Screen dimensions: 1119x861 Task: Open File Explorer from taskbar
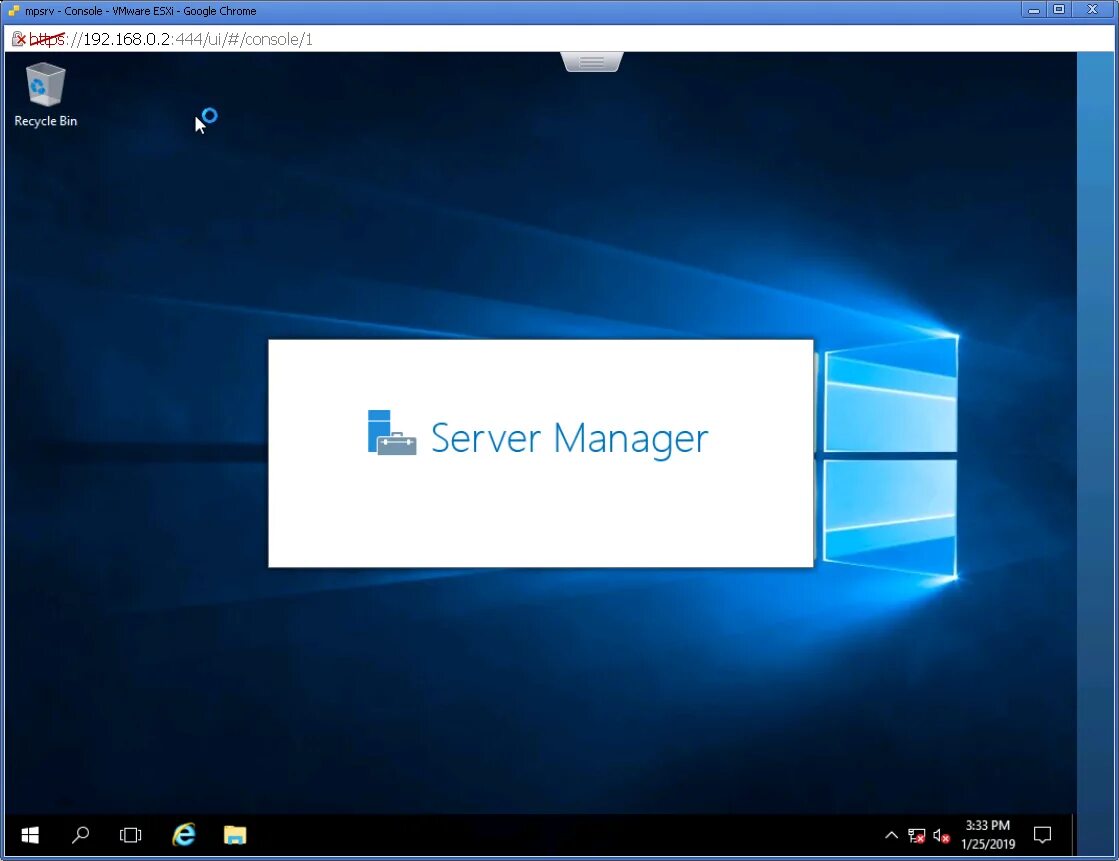235,835
